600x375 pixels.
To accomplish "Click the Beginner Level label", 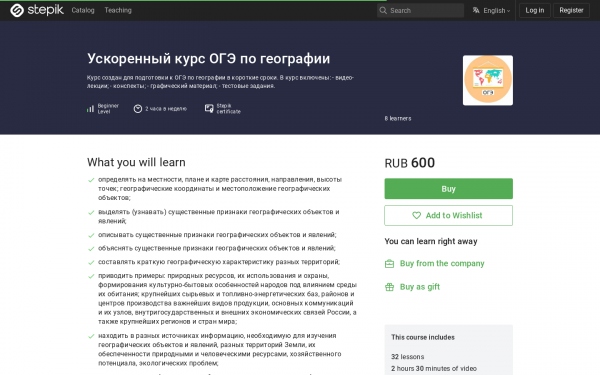I will coord(108,109).
